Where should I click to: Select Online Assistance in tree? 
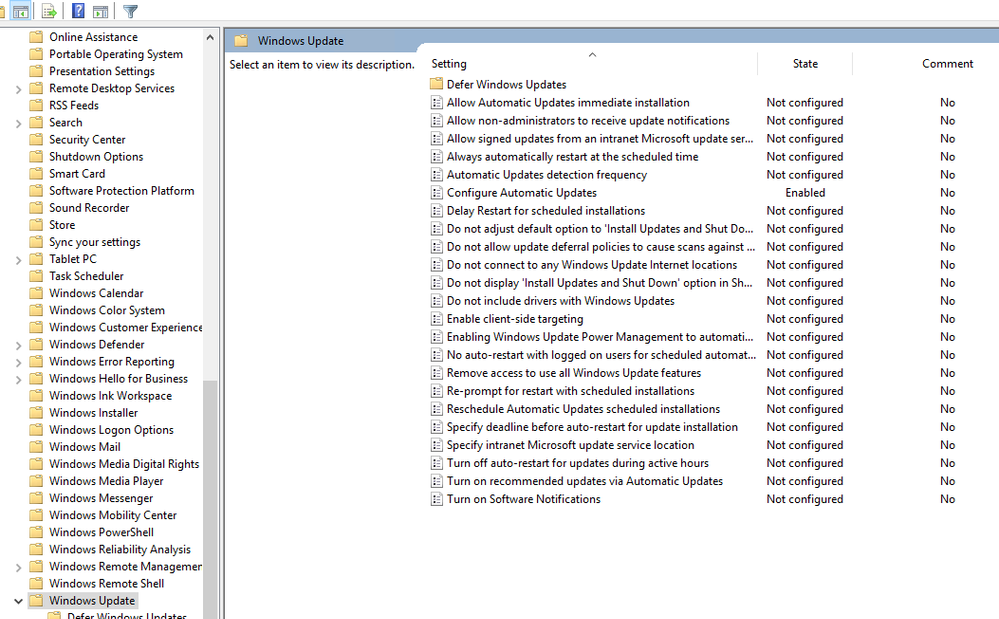pyautogui.click(x=93, y=37)
